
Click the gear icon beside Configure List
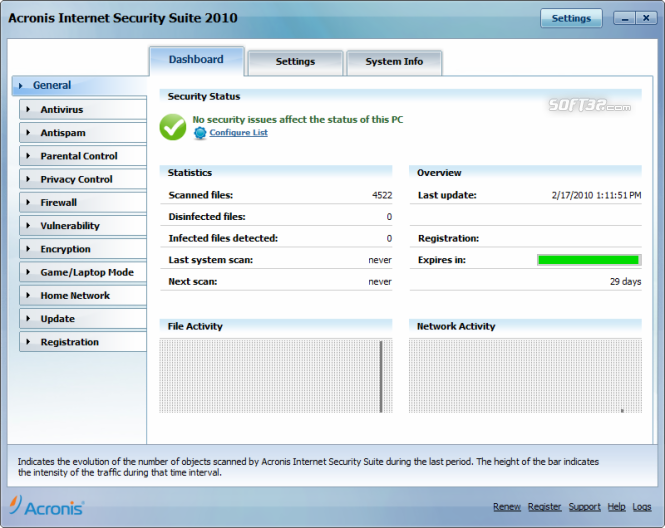pos(200,133)
